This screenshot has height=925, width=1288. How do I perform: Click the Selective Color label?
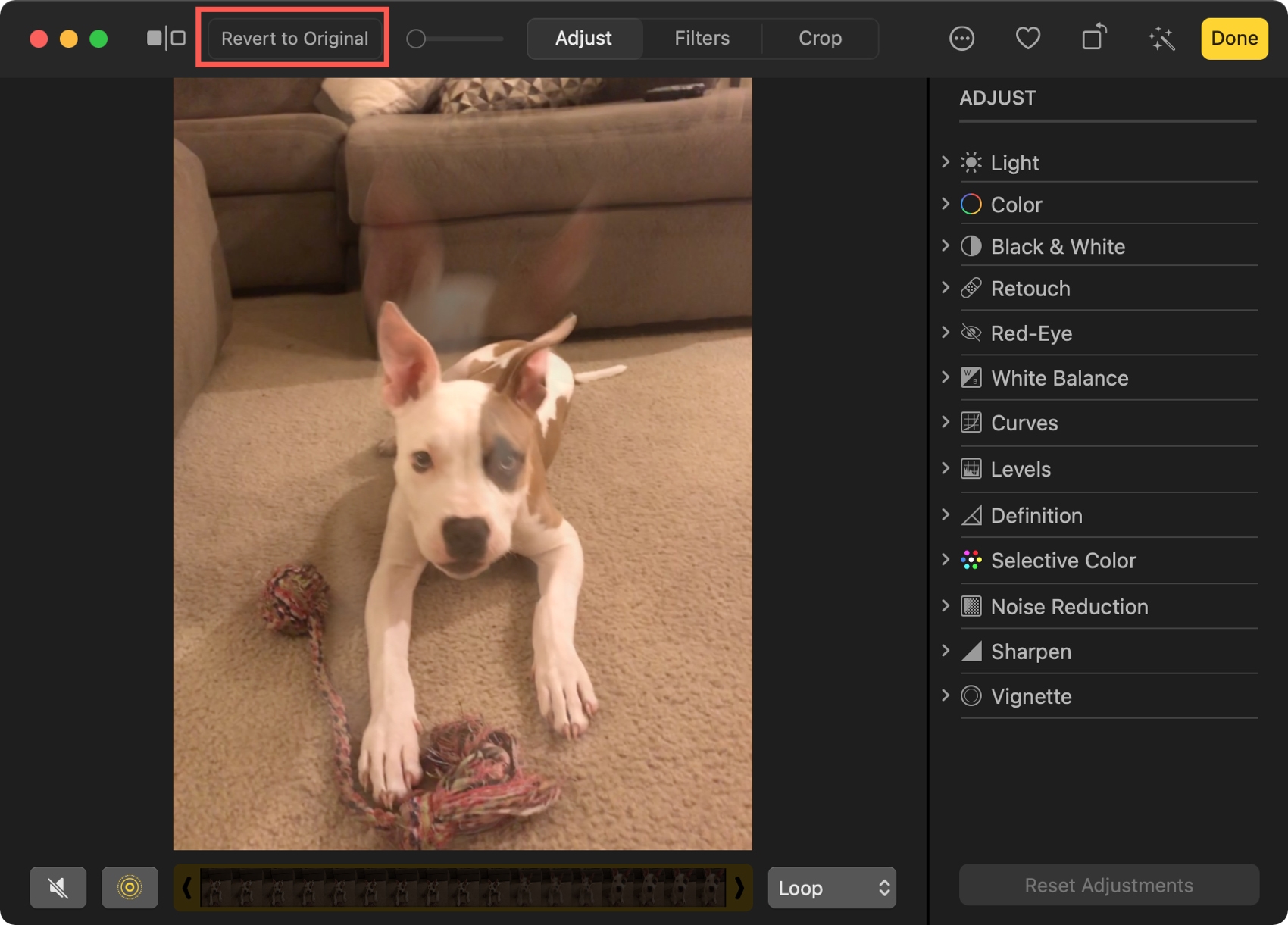tap(1063, 561)
